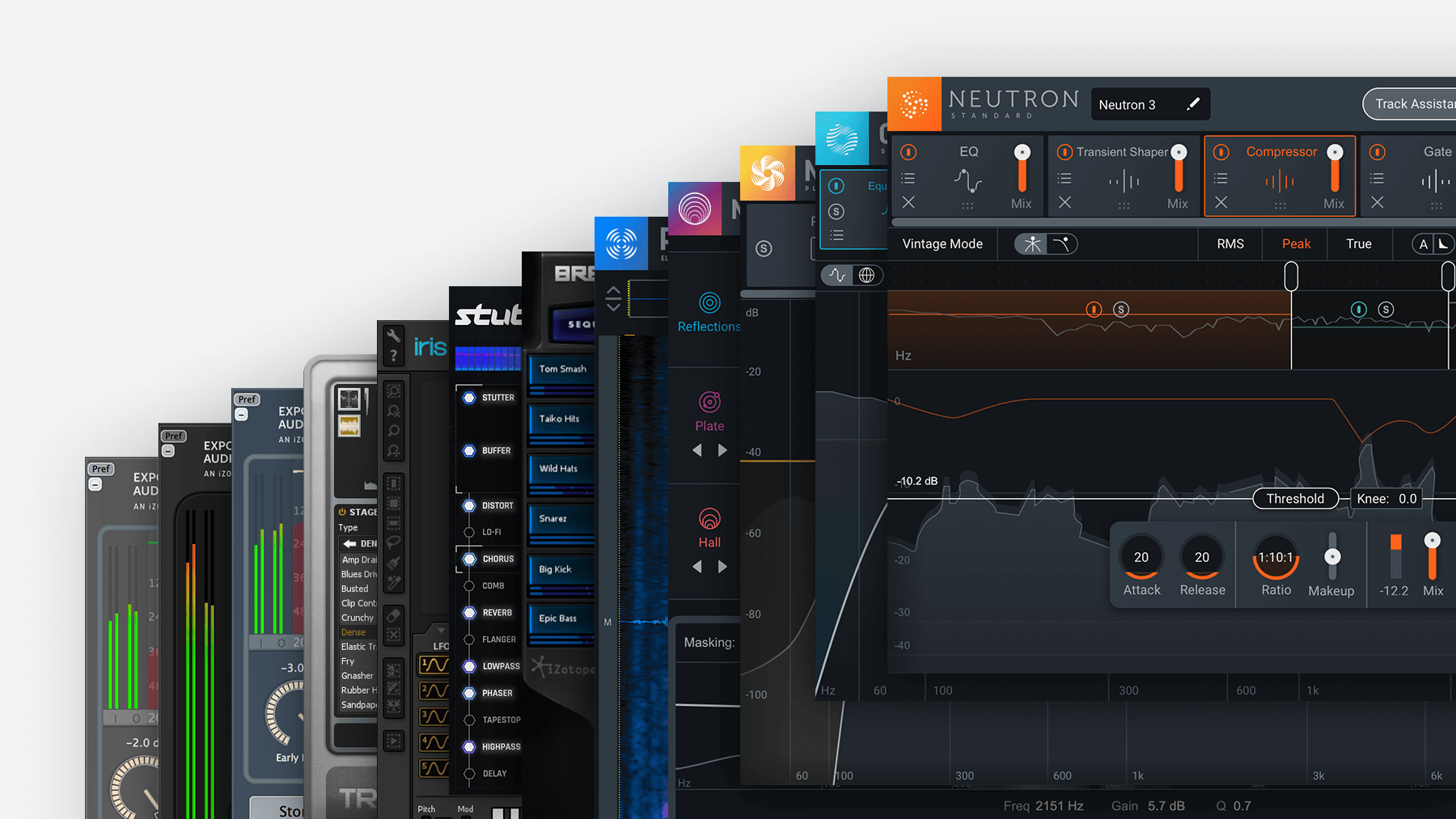Viewport: 1456px width, 819px height.
Task: Click previous arrow under Hall reverb
Action: [697, 567]
